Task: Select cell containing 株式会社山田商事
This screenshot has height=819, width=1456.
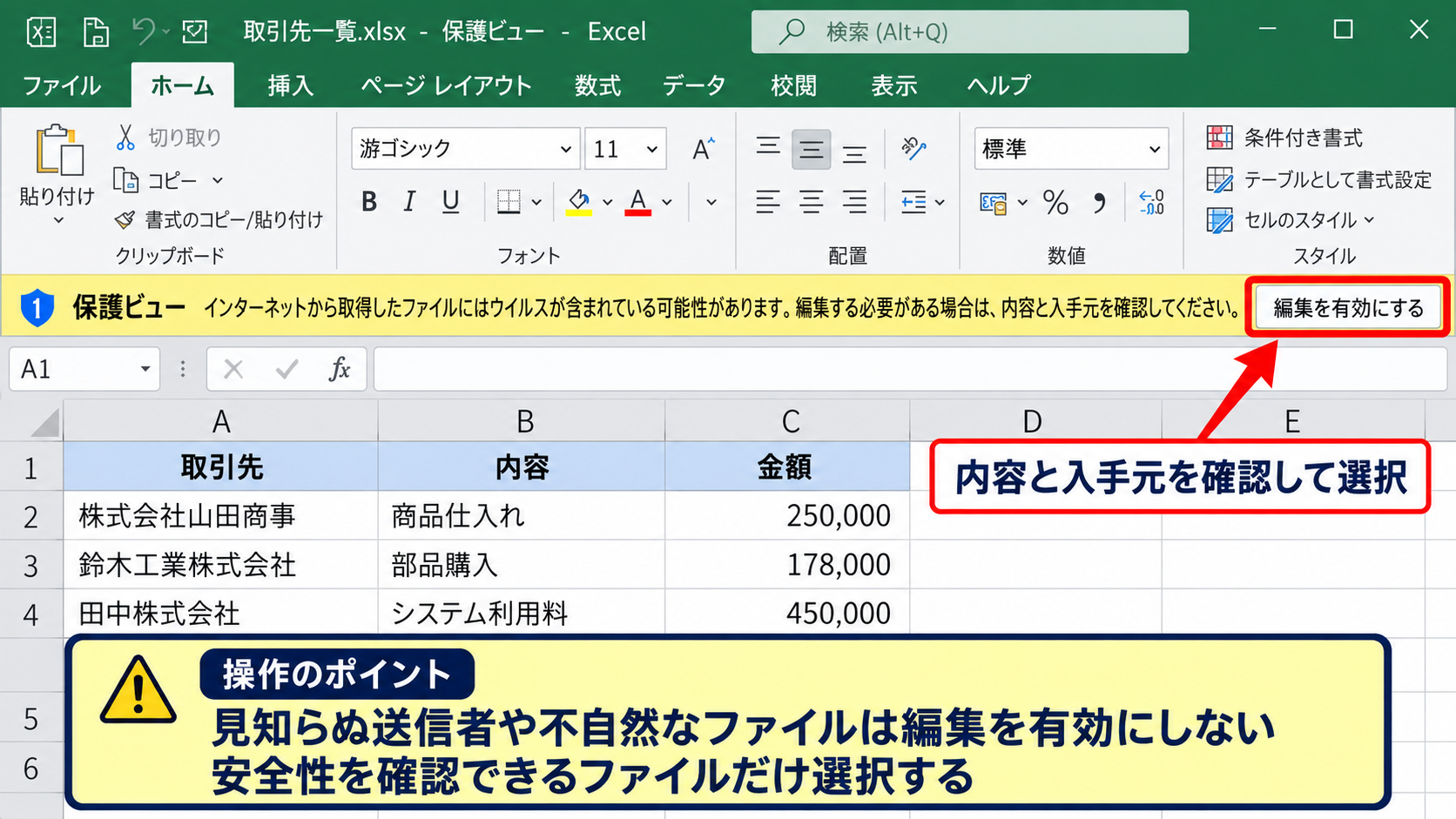Action: pos(221,515)
